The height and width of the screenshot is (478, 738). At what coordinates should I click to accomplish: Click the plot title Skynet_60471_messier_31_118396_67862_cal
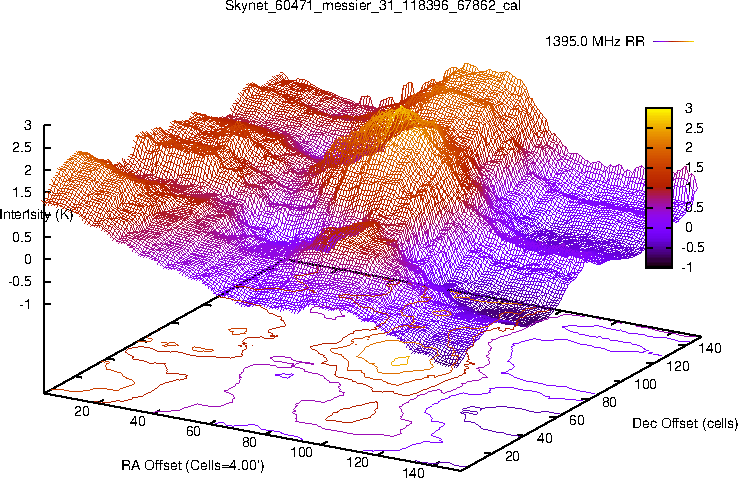pyautogui.click(x=373, y=6)
